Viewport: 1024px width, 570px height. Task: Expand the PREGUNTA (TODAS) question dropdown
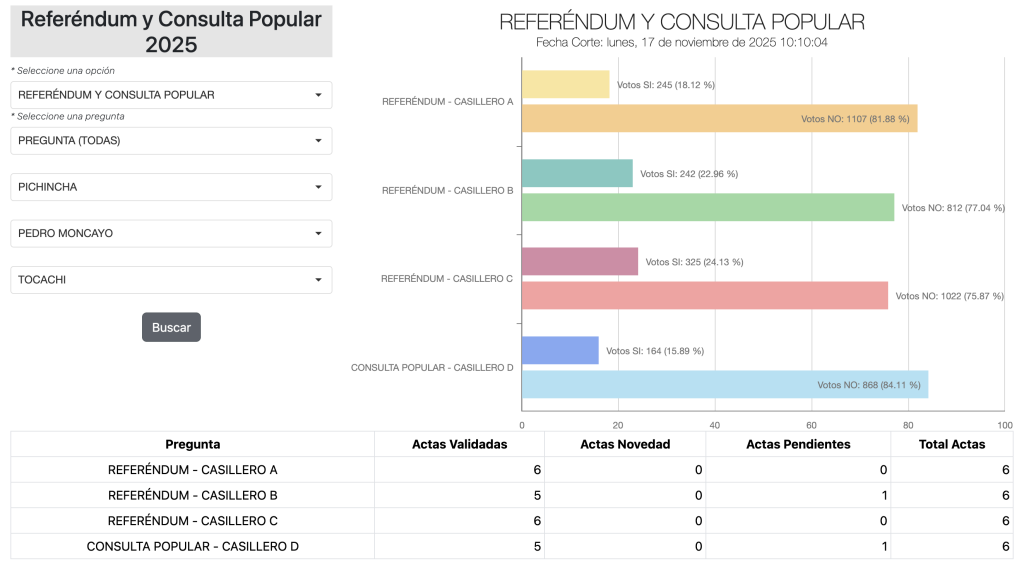click(x=170, y=141)
